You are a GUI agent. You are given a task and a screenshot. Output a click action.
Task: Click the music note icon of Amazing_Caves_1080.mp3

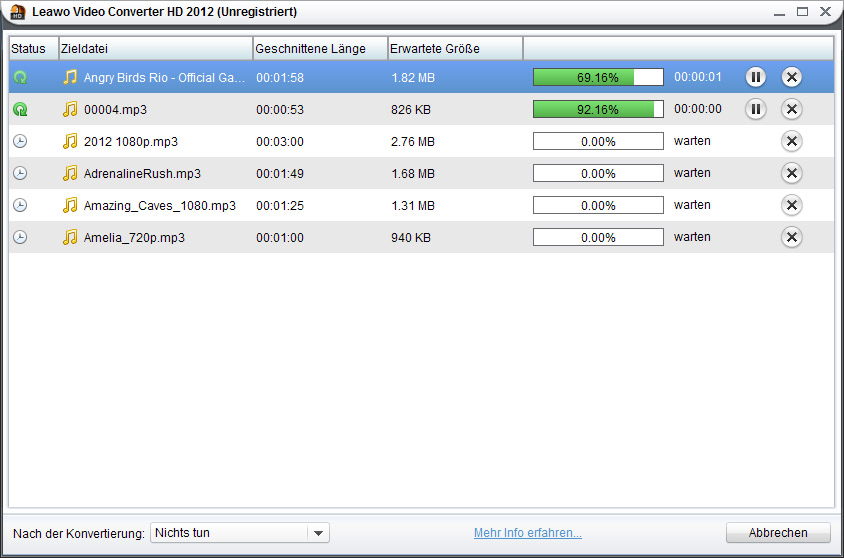[70, 205]
